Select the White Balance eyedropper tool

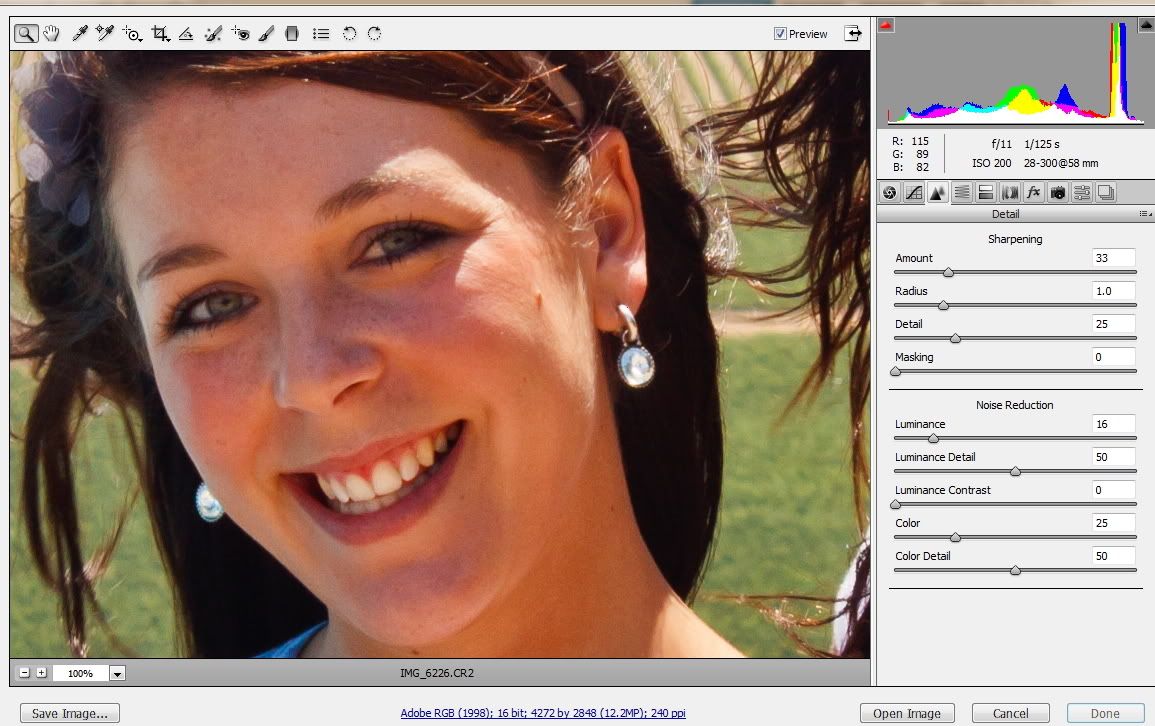(x=80, y=34)
